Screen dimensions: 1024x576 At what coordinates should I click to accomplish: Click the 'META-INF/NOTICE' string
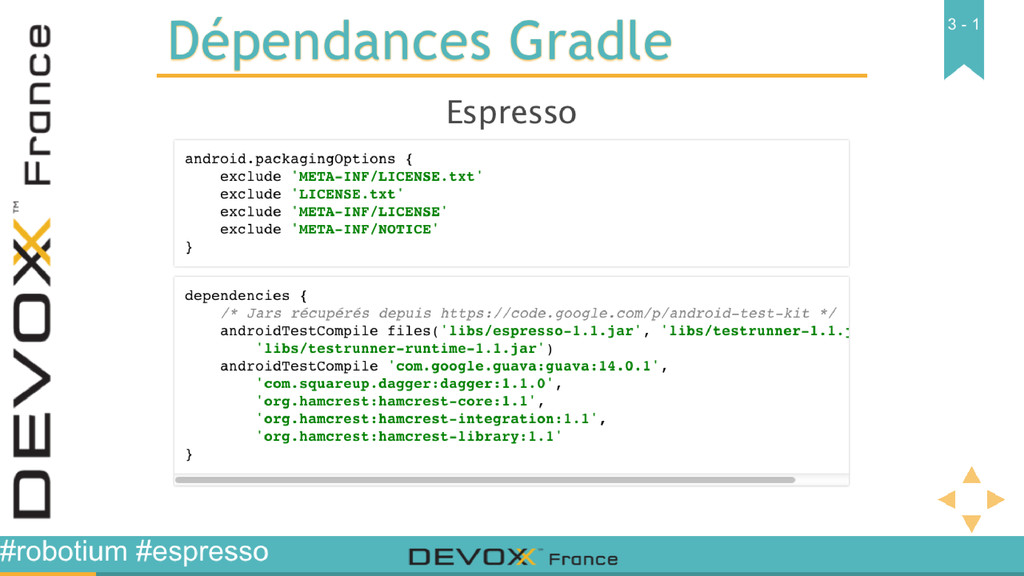pos(364,229)
